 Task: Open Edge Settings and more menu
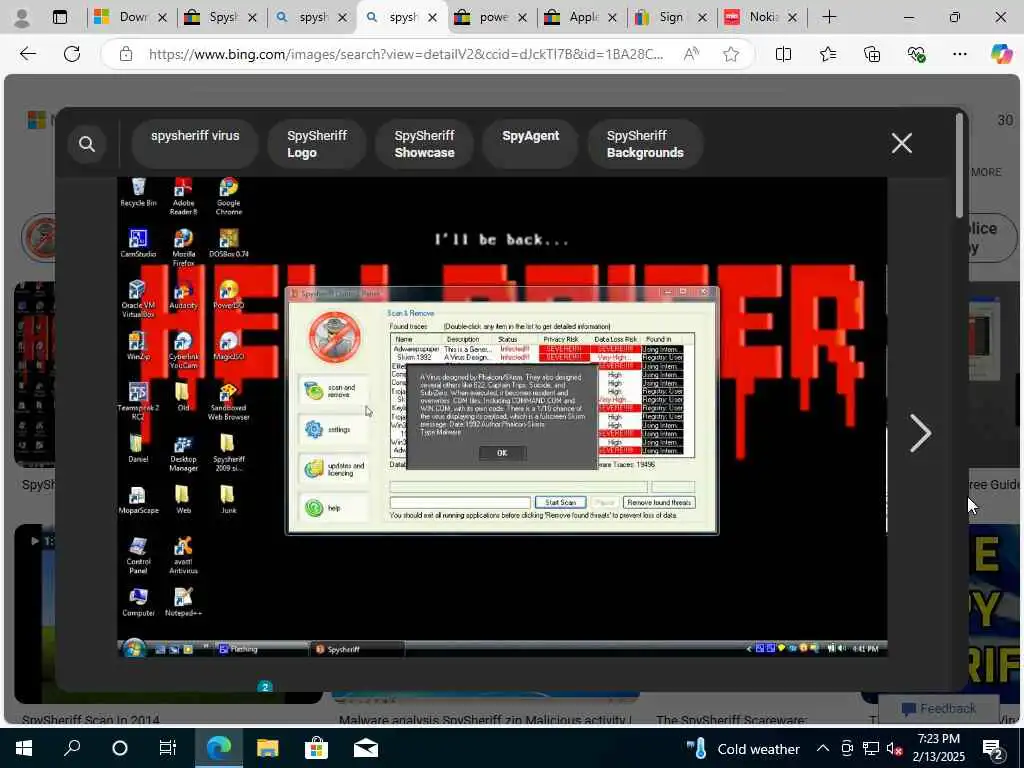click(959, 54)
